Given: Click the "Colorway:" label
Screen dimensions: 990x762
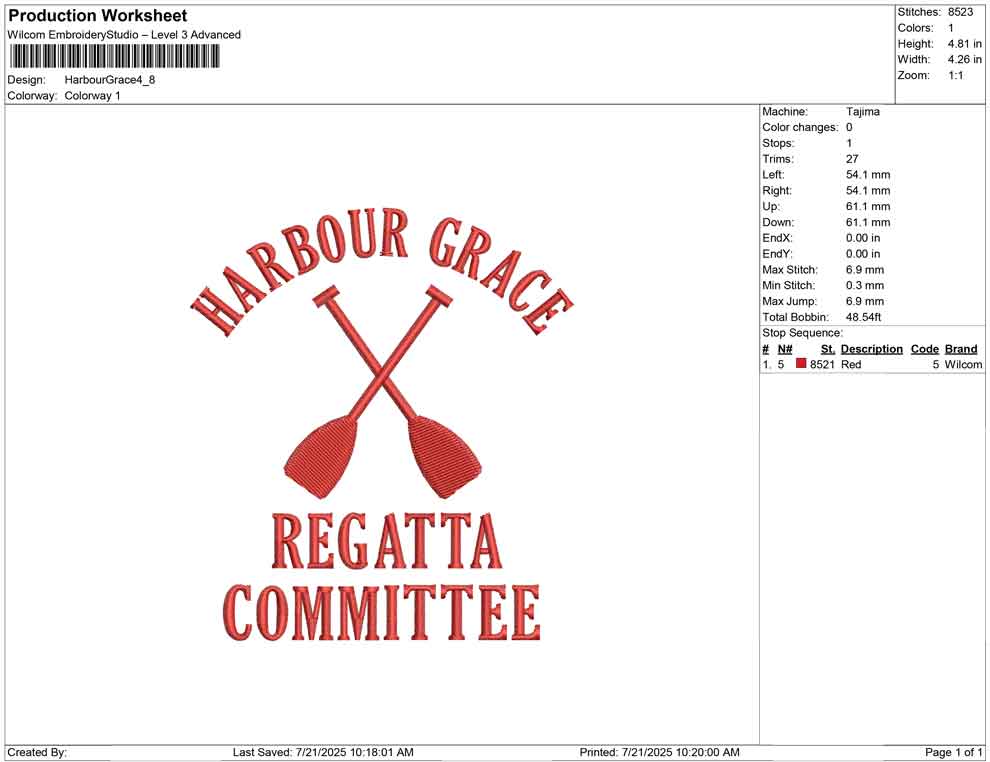Looking at the screenshot, I should click(x=32, y=96).
